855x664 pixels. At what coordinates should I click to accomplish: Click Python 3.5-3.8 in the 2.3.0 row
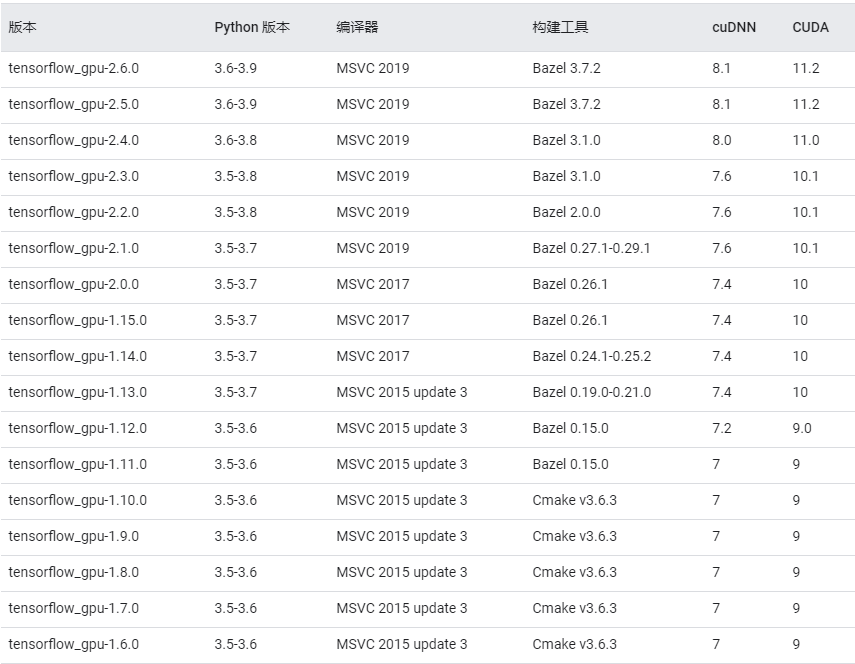click(236, 176)
